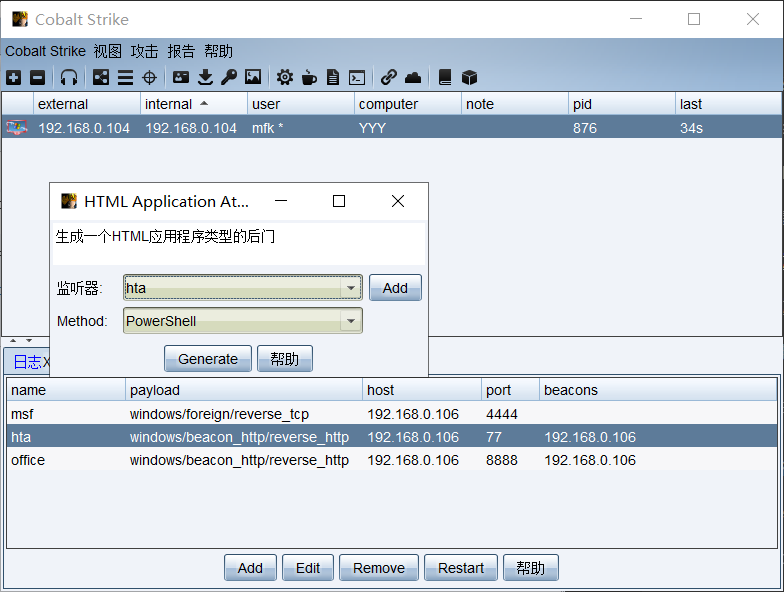
Task: Open the 攻击 menu
Action: [x=144, y=51]
